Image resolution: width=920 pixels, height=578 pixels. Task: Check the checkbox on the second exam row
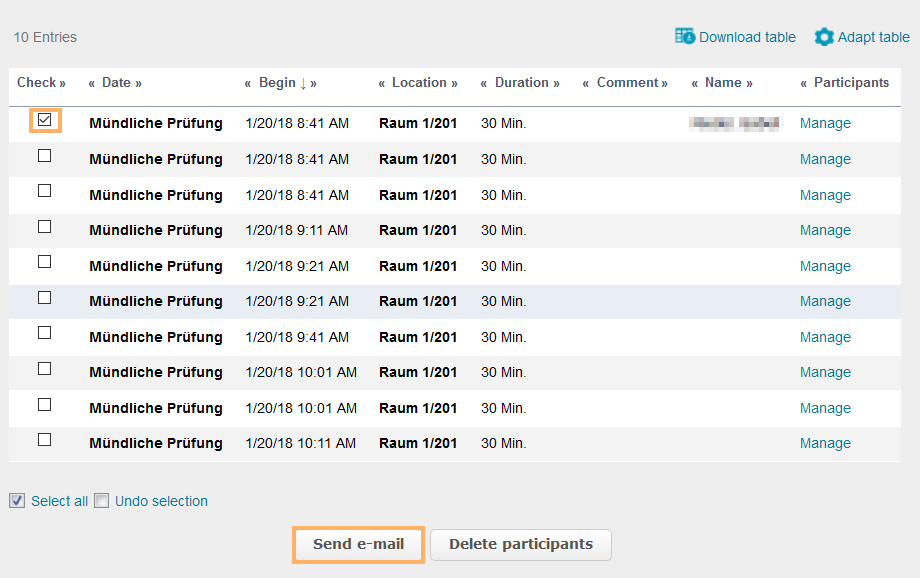click(44, 155)
